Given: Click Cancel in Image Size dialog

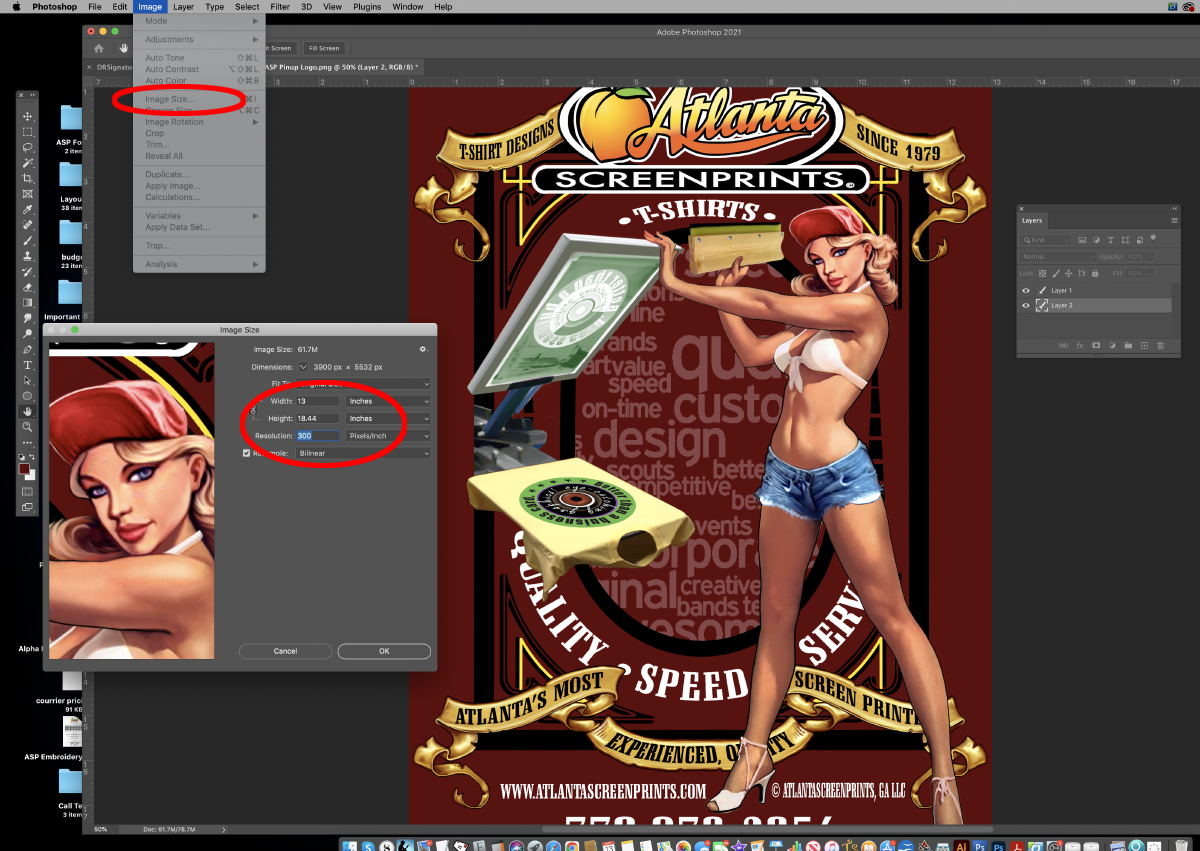Looking at the screenshot, I should click(285, 651).
